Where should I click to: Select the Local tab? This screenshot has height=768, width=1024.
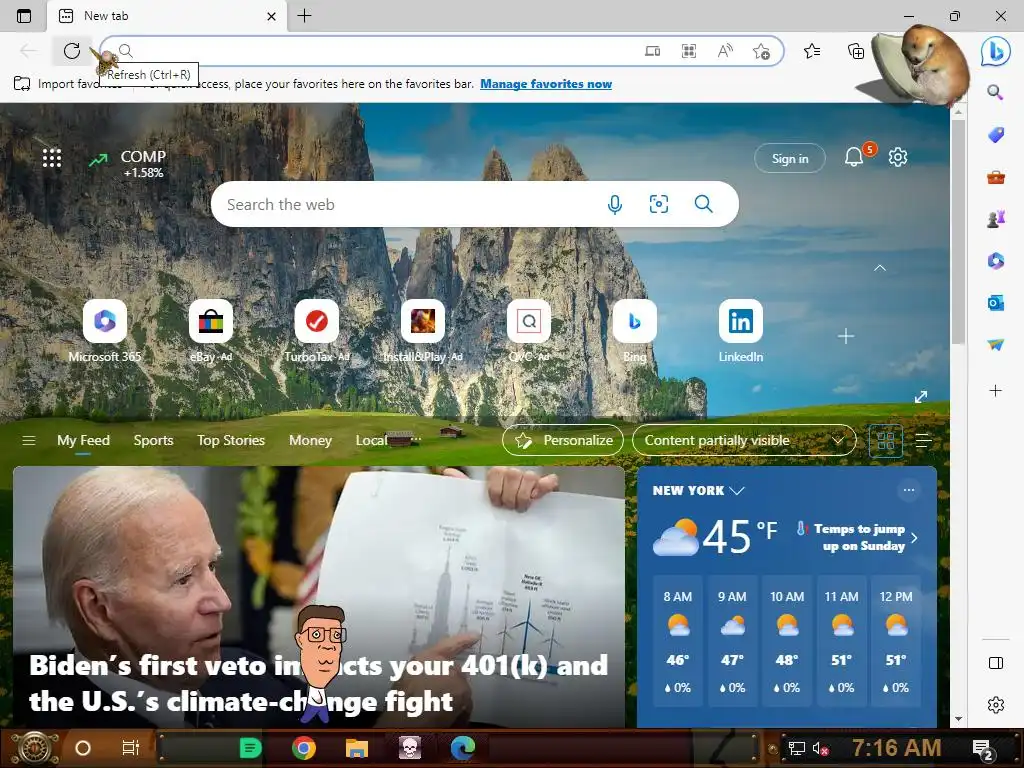click(372, 441)
